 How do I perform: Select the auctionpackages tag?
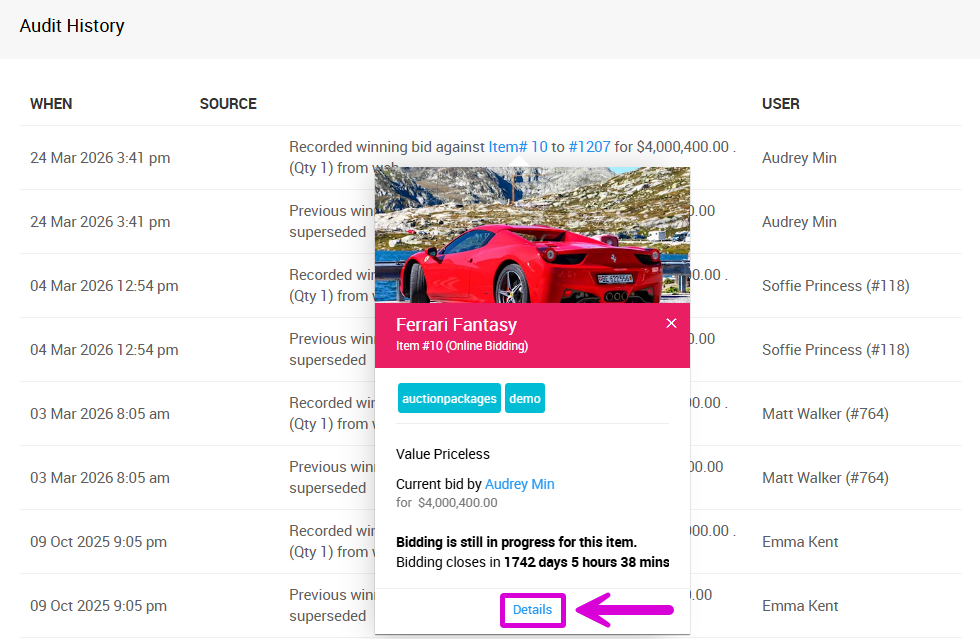[x=449, y=398]
